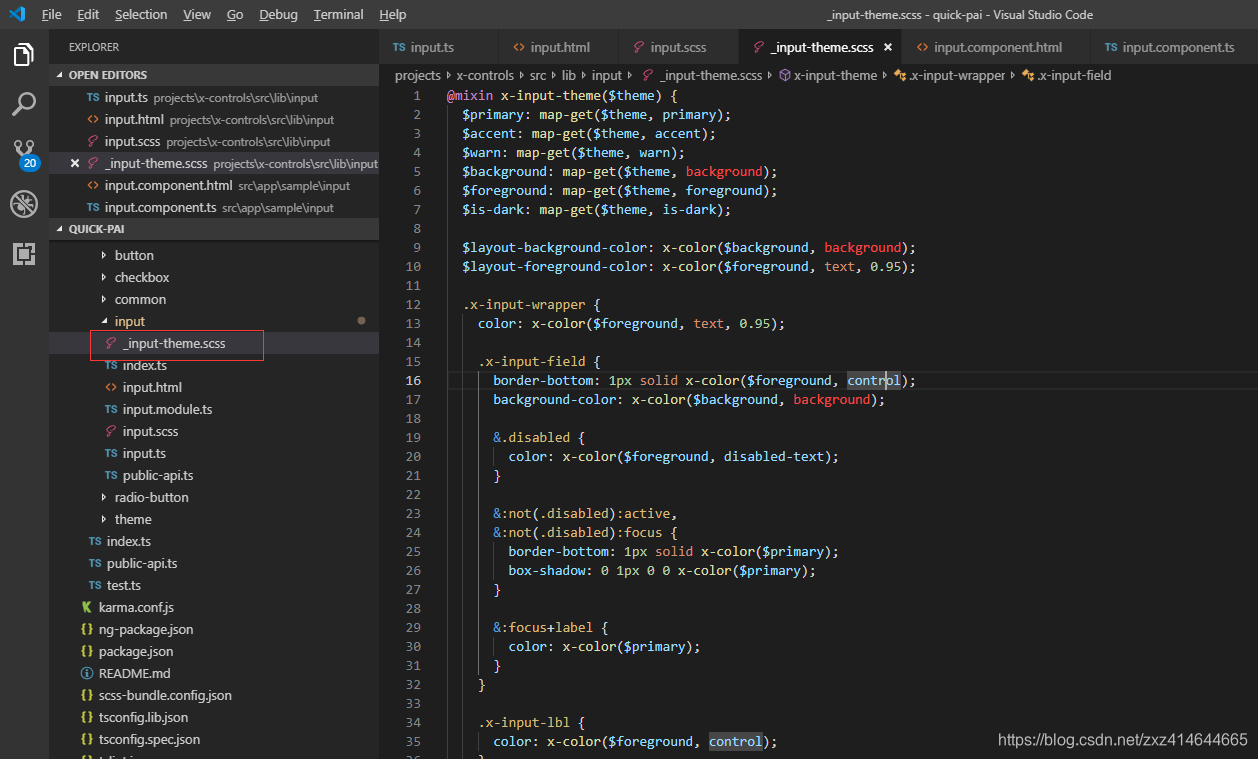Open the File menu
The image size is (1258, 759).
52,15
